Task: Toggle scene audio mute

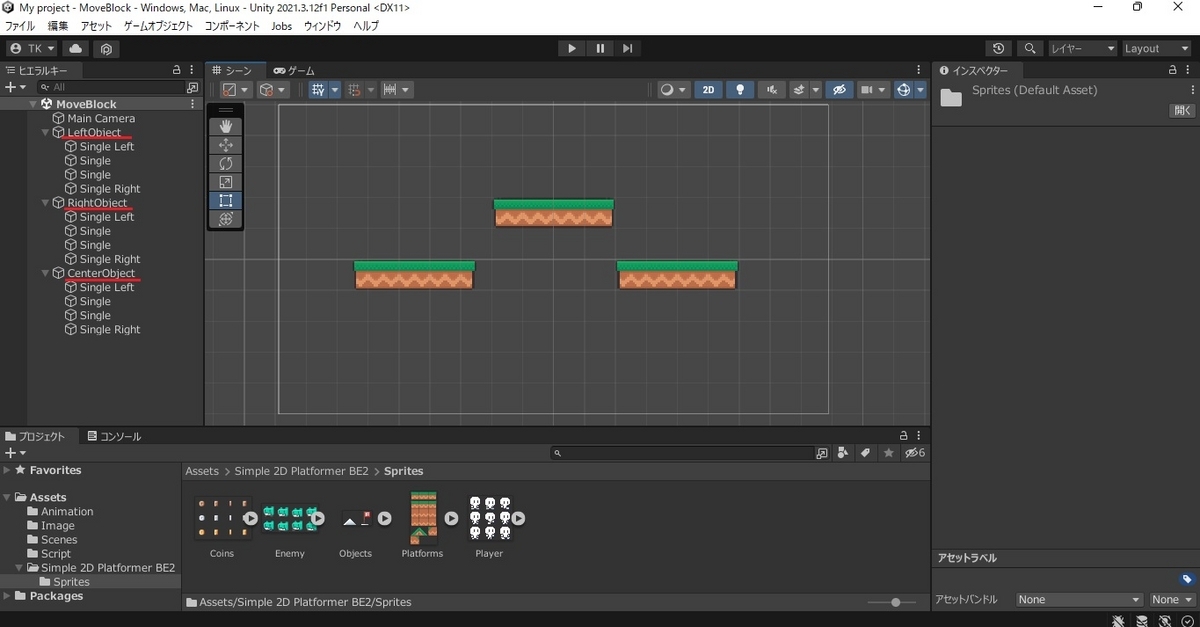Action: tap(771, 90)
